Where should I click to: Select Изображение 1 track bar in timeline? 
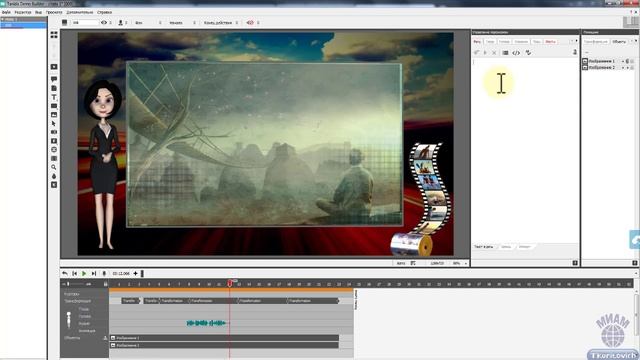coord(224,338)
